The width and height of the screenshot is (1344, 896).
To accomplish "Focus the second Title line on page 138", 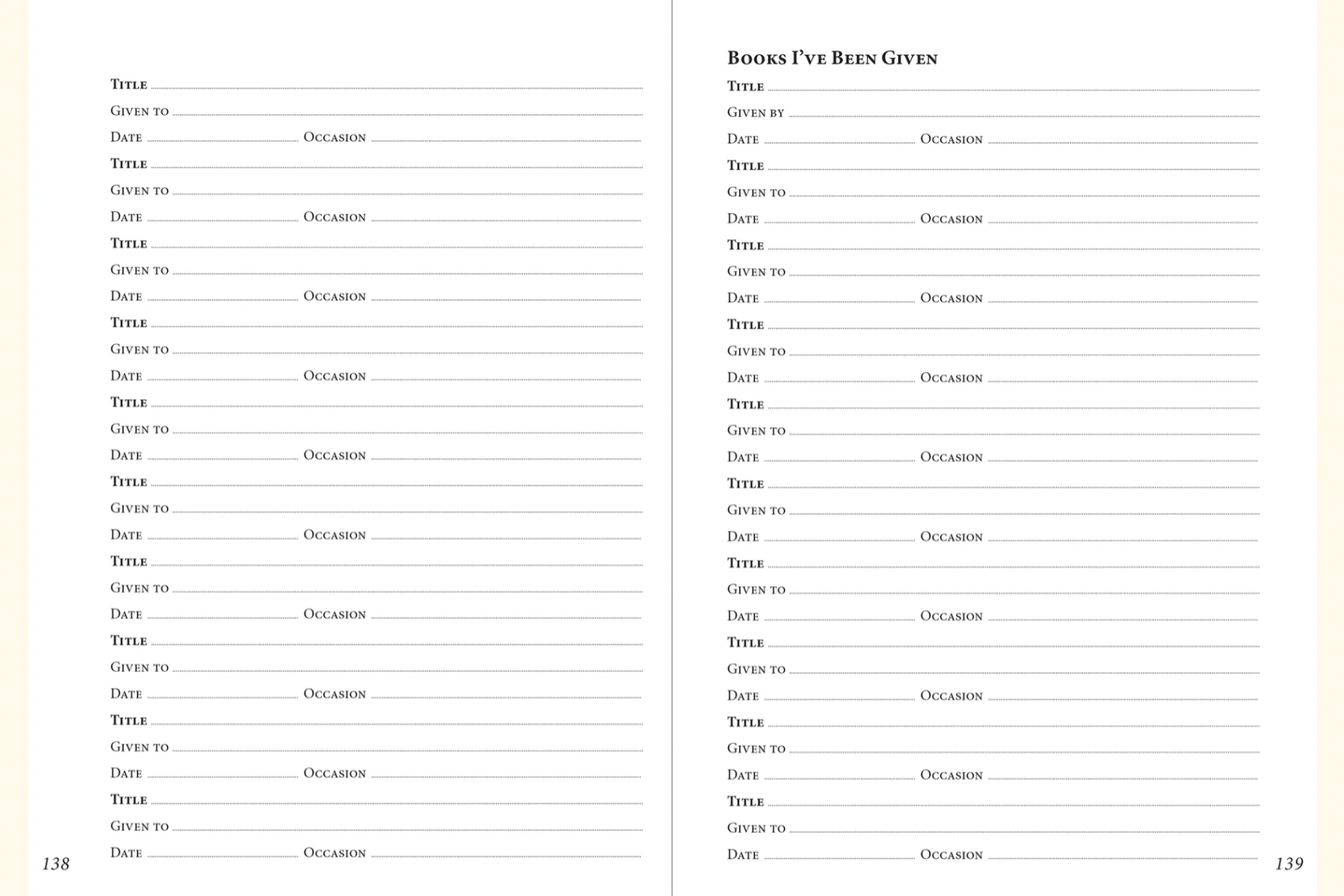I will tap(397, 164).
